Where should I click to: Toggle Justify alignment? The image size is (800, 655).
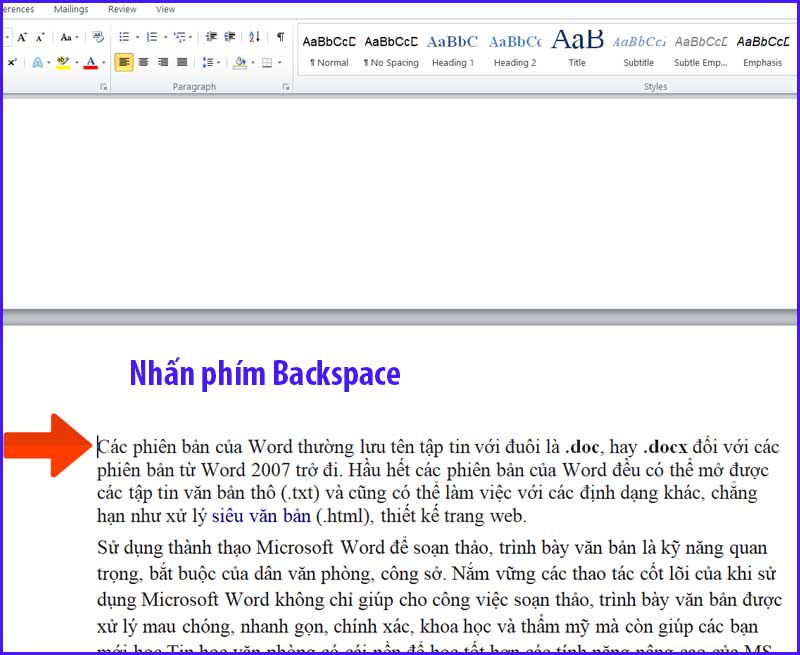182,62
